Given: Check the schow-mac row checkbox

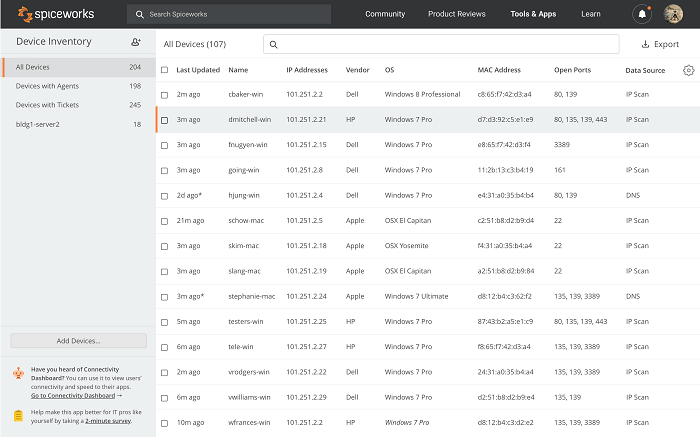Looking at the screenshot, I should [164, 221].
